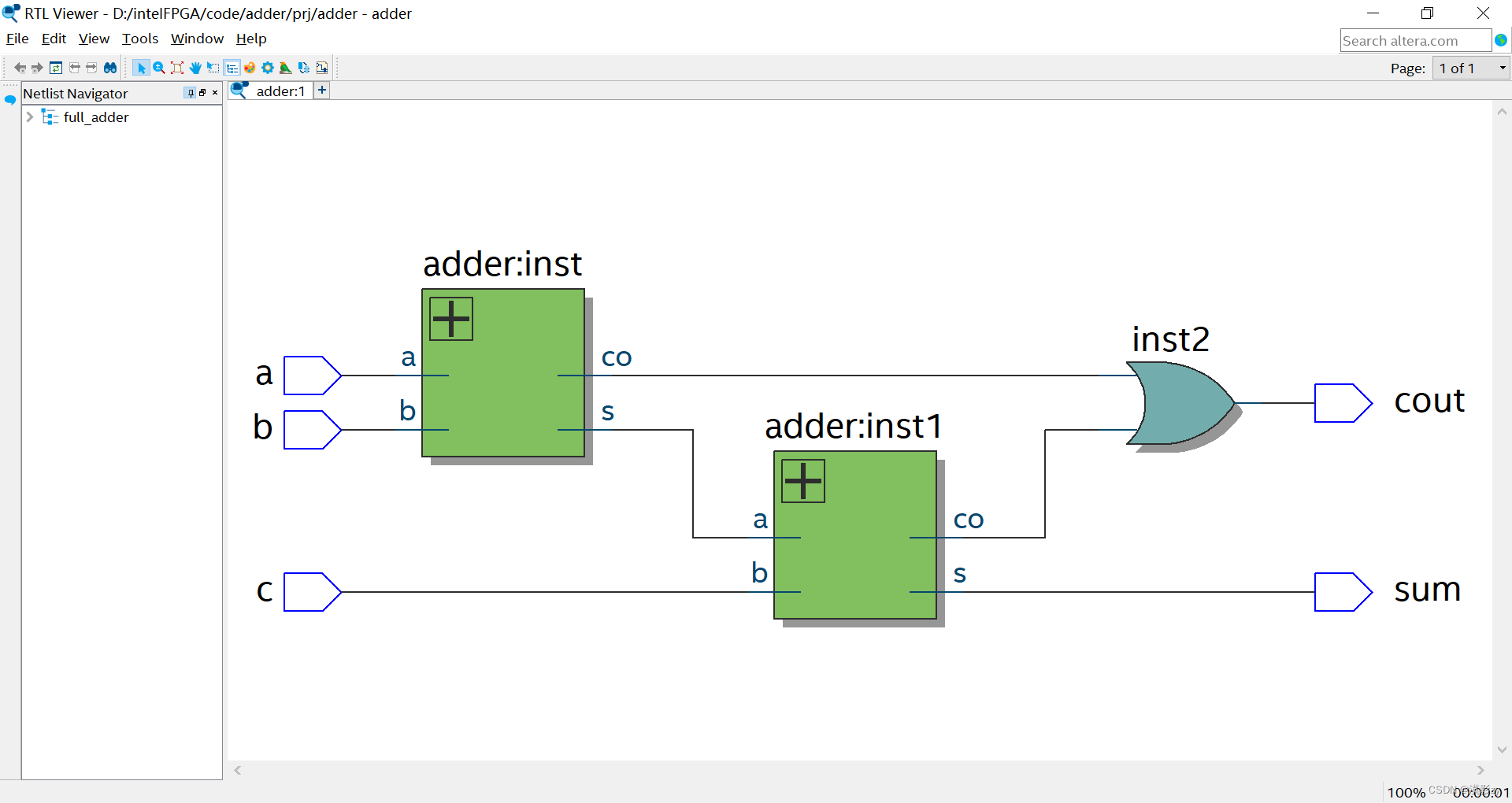This screenshot has width=1512, height=803.
Task: Go to the next page icon
Action: pyautogui.click(x=91, y=68)
